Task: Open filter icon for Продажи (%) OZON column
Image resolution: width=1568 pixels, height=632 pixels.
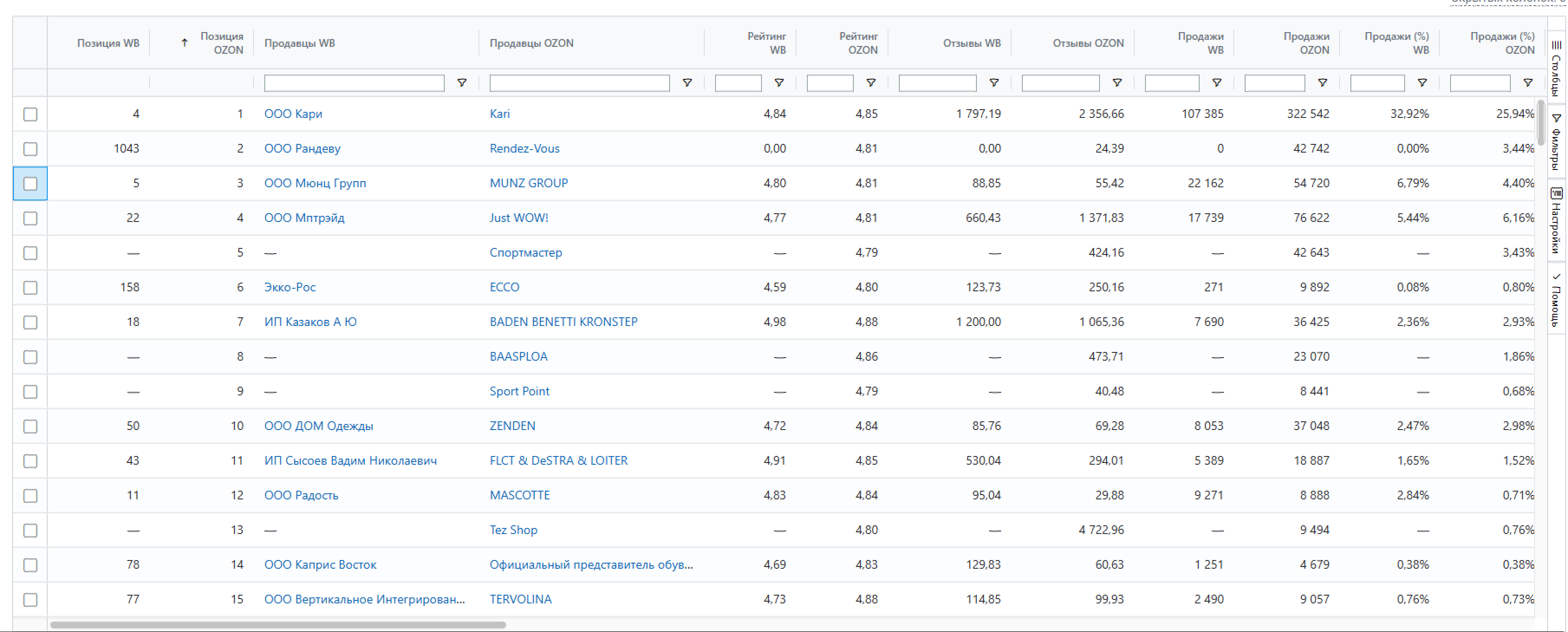Action: coord(1528,83)
